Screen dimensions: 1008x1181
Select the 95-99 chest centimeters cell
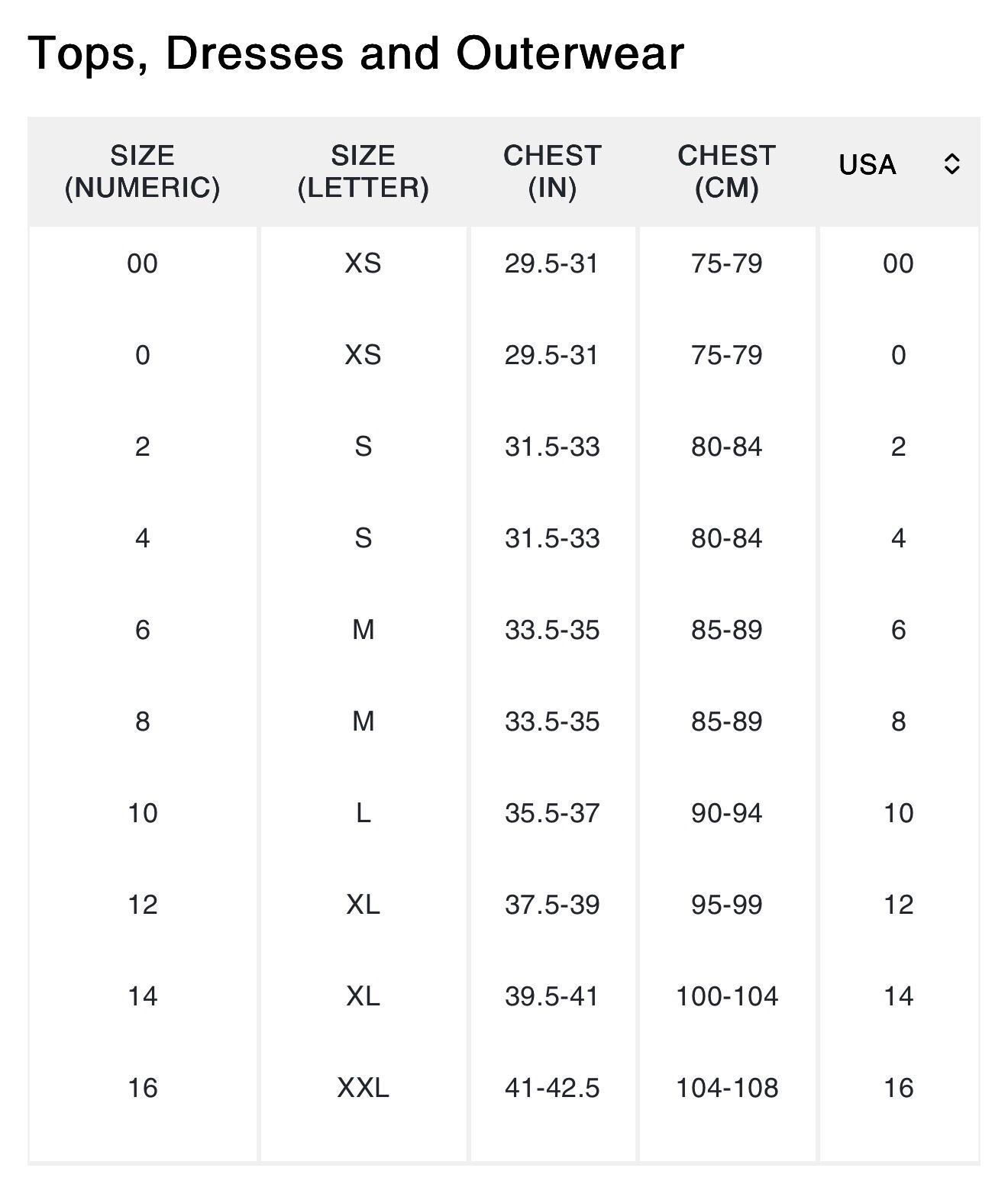[x=726, y=905]
